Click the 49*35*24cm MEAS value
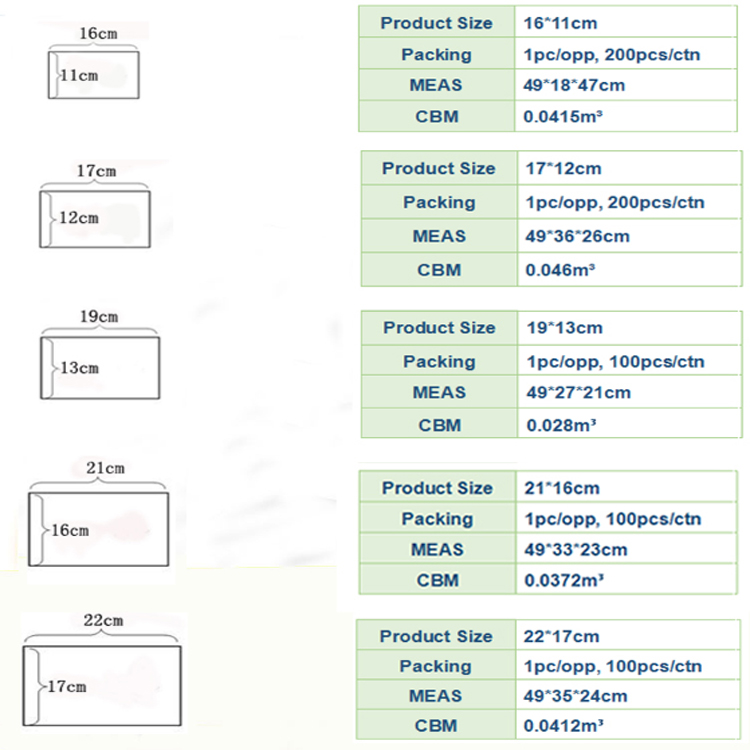 tap(575, 695)
